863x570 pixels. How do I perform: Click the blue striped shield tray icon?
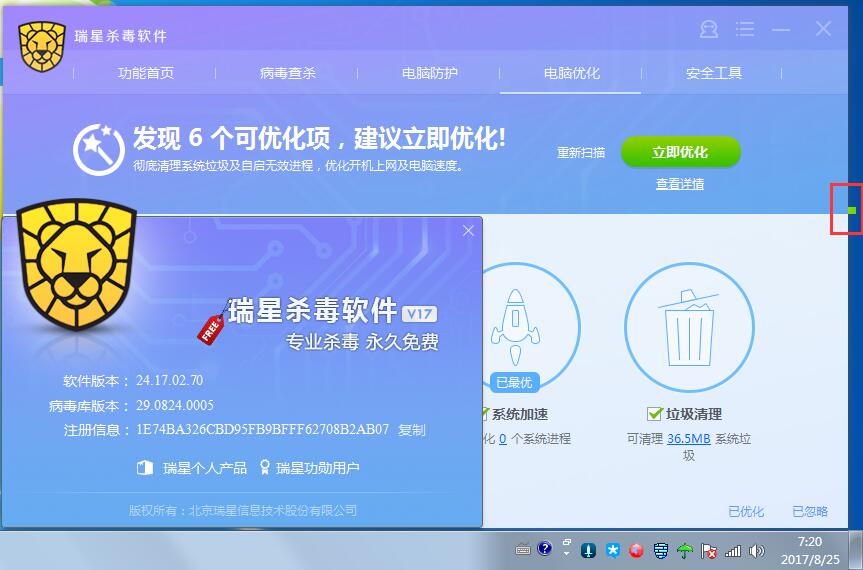click(660, 550)
